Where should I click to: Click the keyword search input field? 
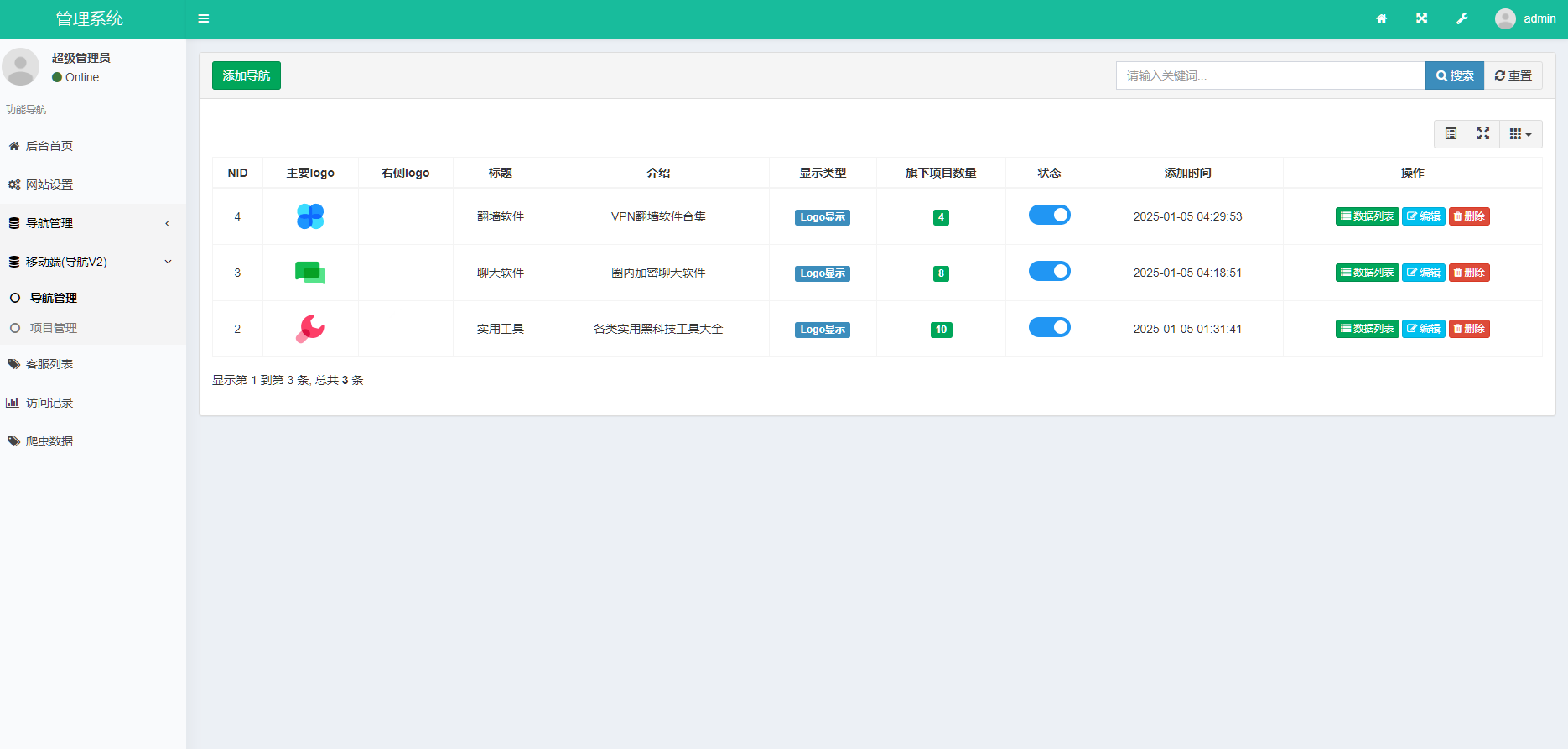[1270, 75]
